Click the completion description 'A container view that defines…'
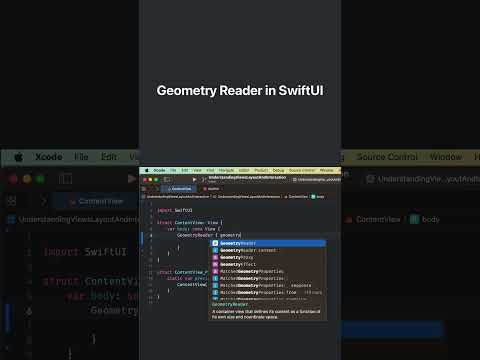Viewport: 480px width, 360px height. coord(266,314)
